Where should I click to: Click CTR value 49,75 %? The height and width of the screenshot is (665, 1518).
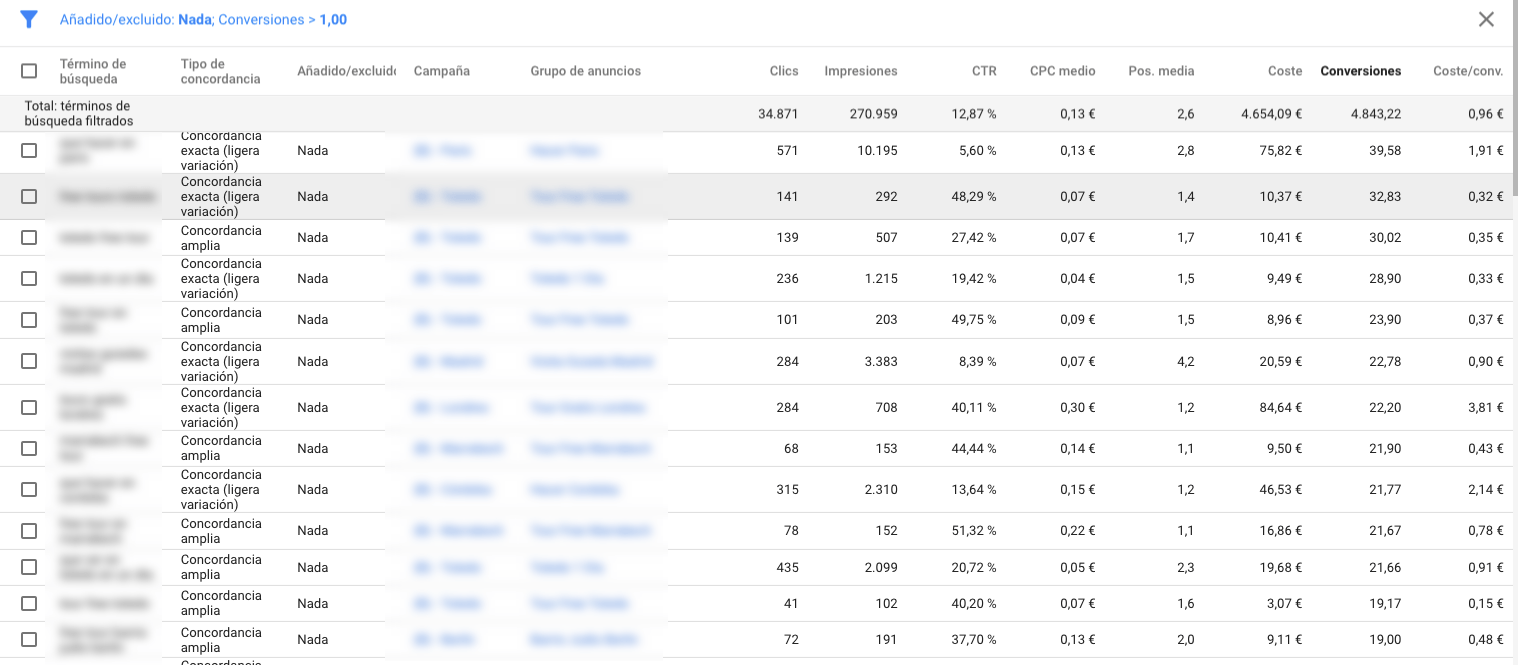click(x=973, y=320)
